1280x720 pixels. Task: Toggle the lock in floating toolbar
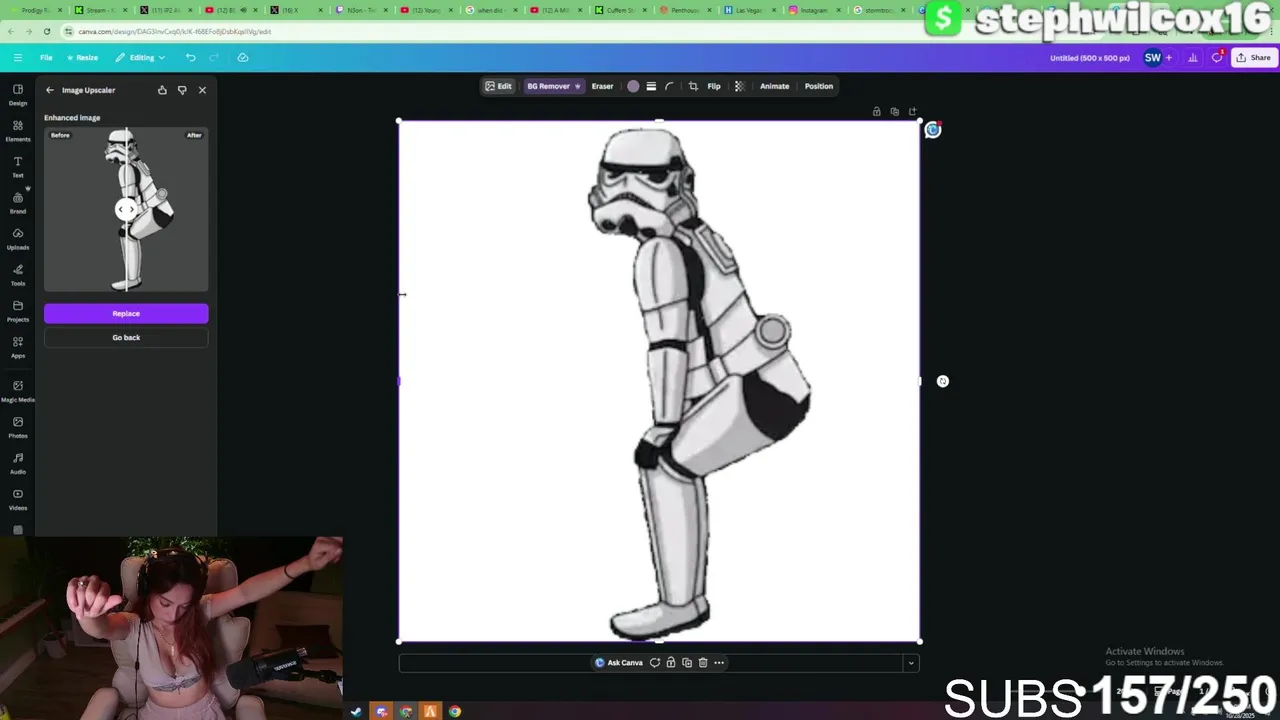tap(671, 663)
